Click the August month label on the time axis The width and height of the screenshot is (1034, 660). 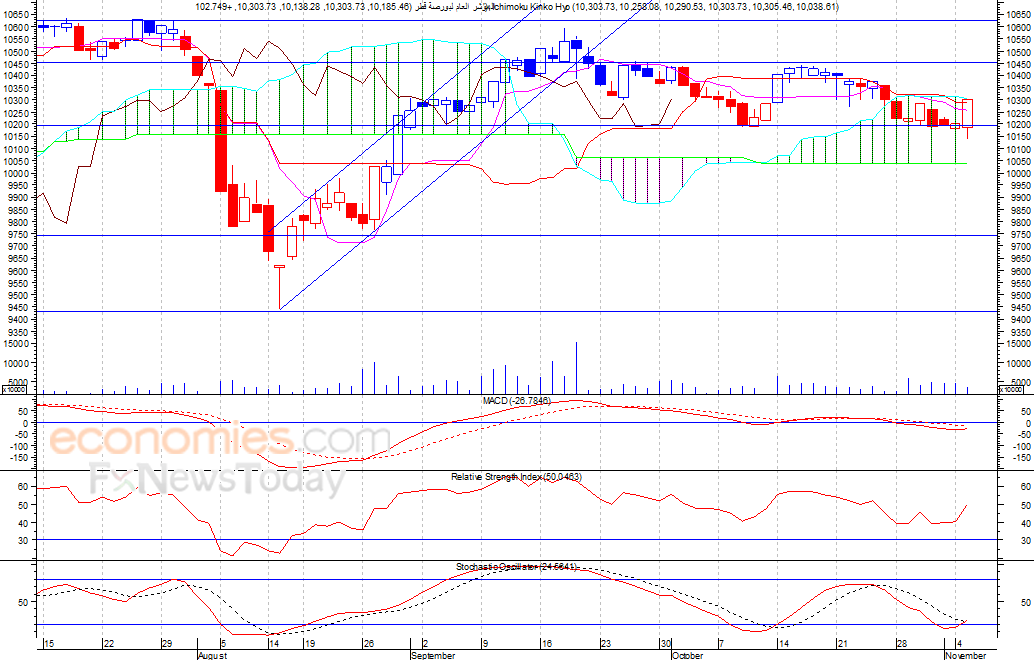pos(212,655)
